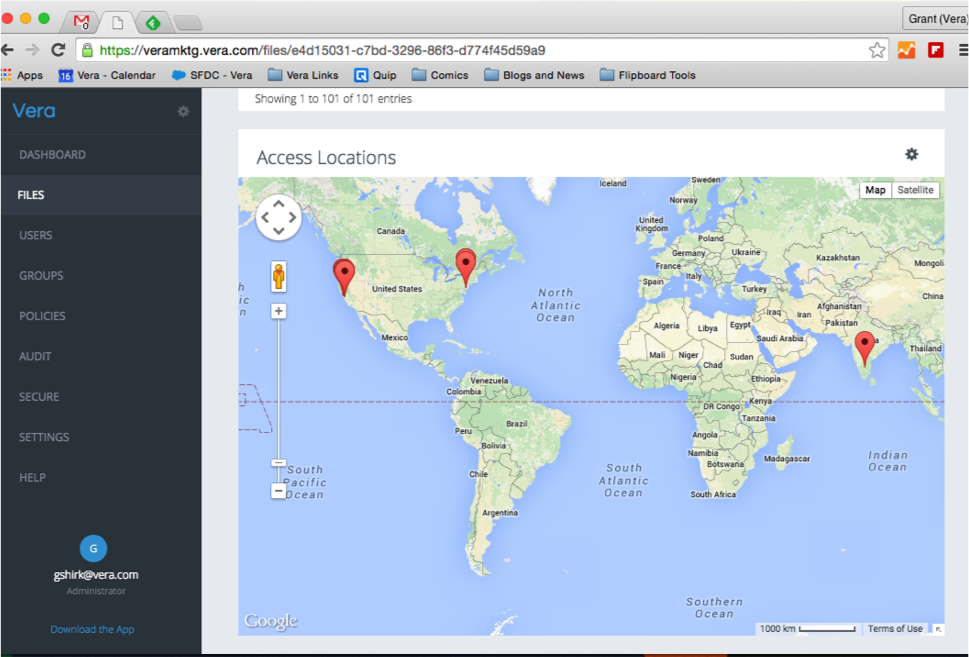Switch the map to Satellite view
This screenshot has width=969, height=657.
tap(915, 190)
